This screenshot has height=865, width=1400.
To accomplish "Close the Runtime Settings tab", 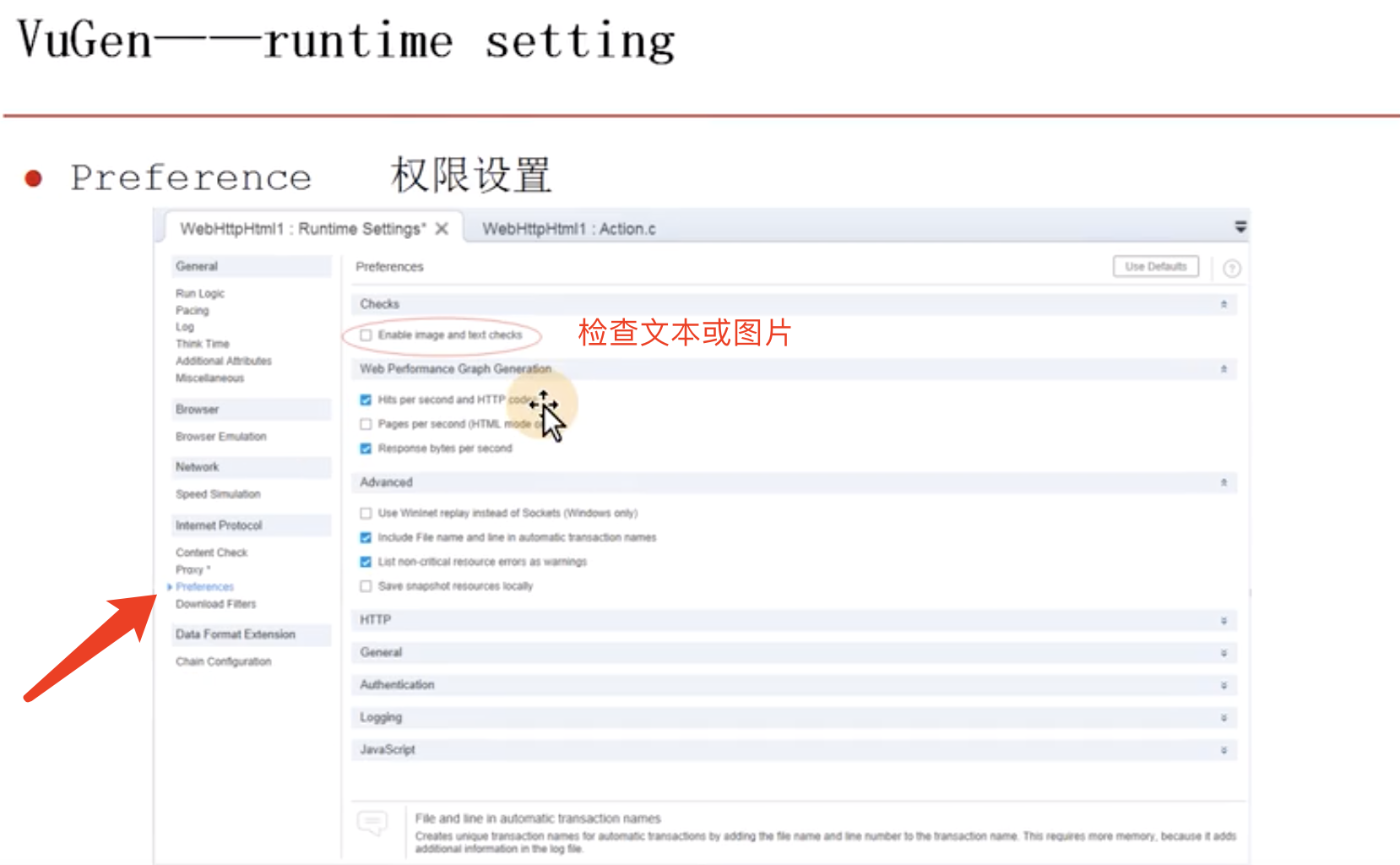I will [x=442, y=229].
